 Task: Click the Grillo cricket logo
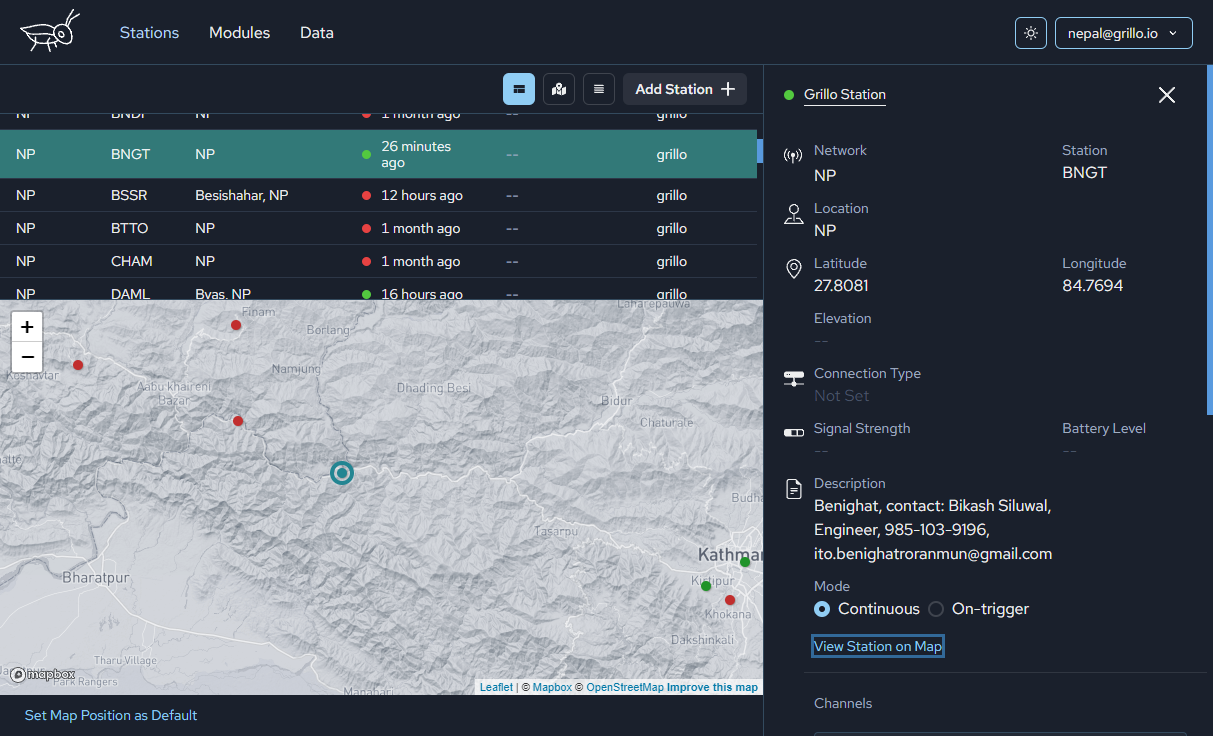(x=50, y=32)
